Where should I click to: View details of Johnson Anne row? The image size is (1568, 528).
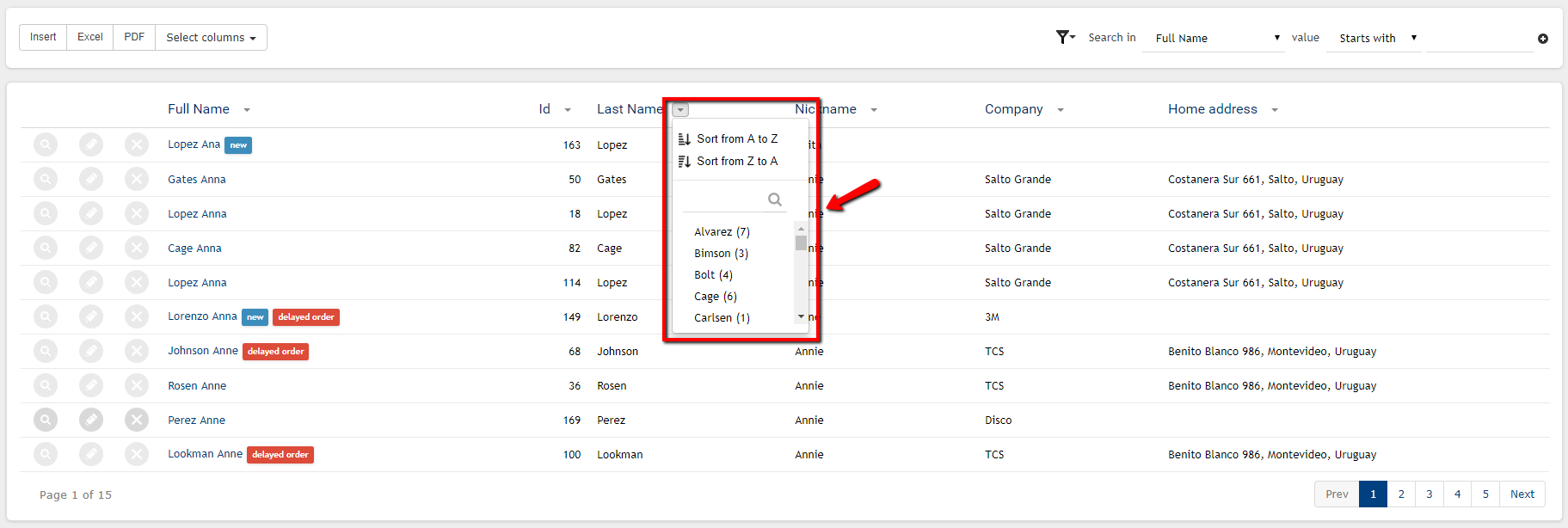[46, 351]
